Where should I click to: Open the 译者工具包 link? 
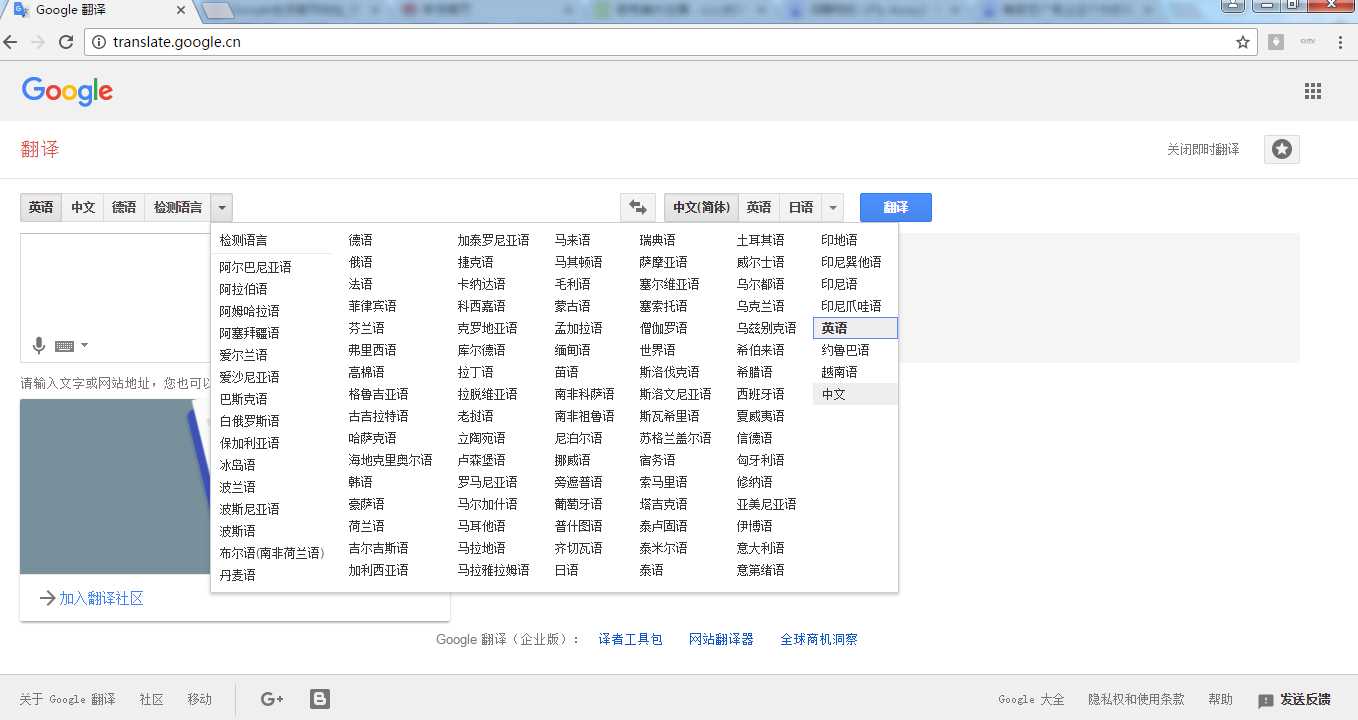(x=630, y=639)
